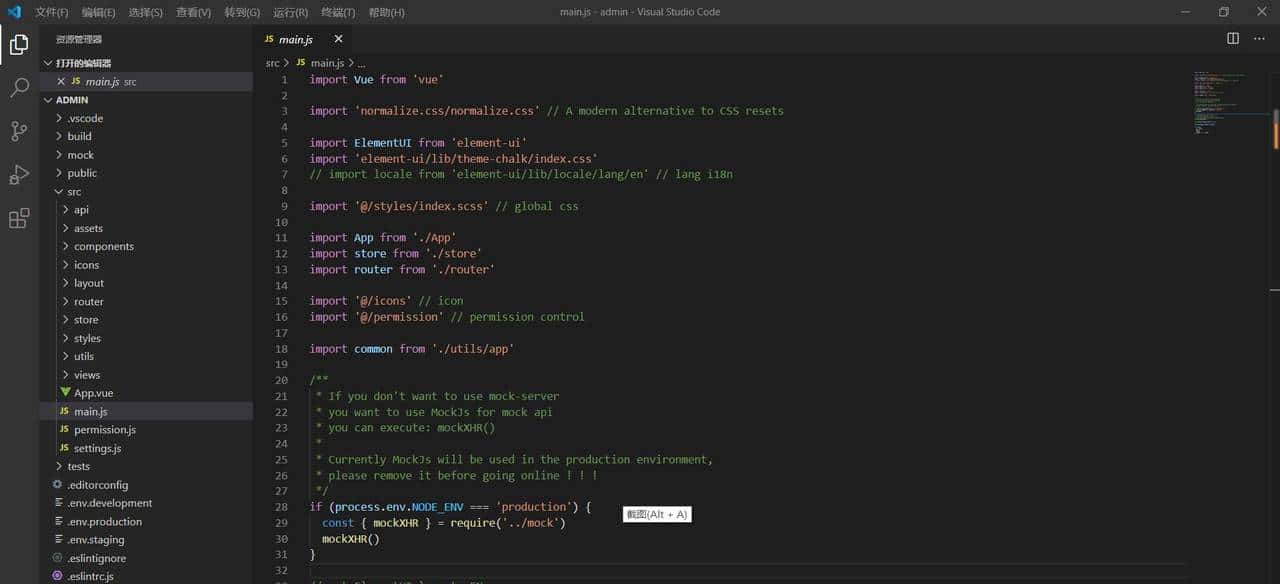This screenshot has height=584, width=1280.
Task: Open the Source Control view
Action: (18, 131)
